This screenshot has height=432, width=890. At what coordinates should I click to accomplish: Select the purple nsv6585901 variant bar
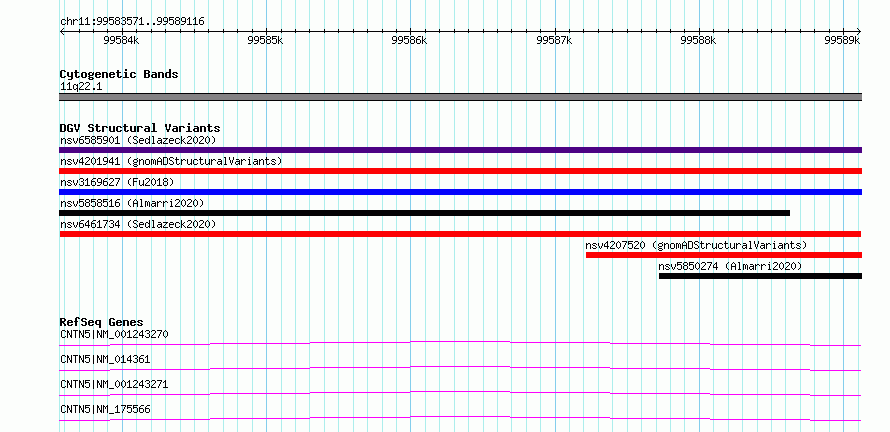460,150
